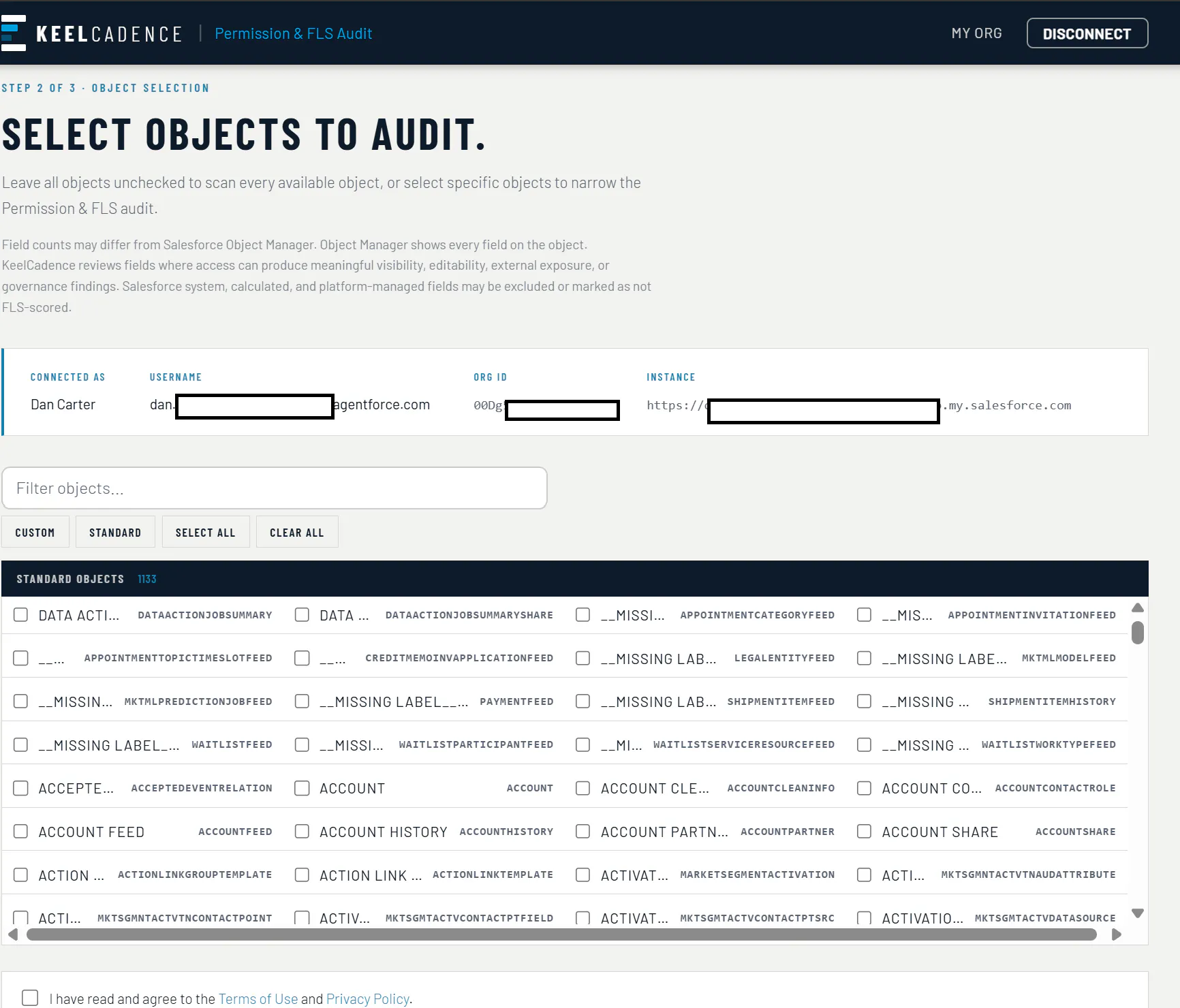Click the WAITLISTSERVICERESOURCEFEED text

[744, 744]
